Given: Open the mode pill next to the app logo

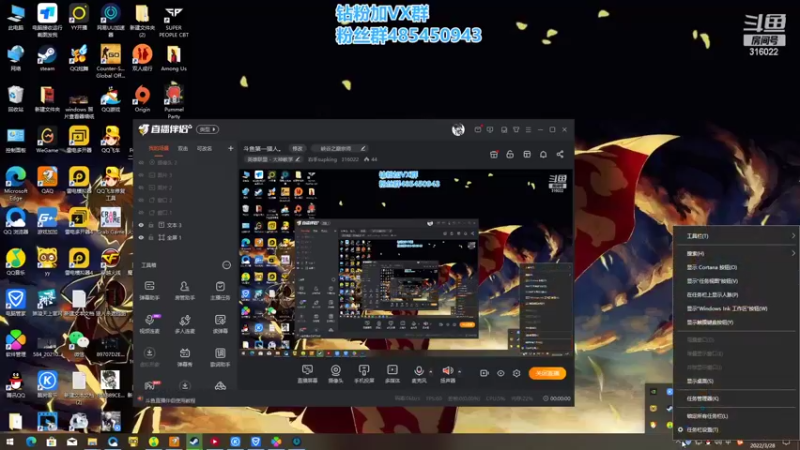Looking at the screenshot, I should click(208, 130).
